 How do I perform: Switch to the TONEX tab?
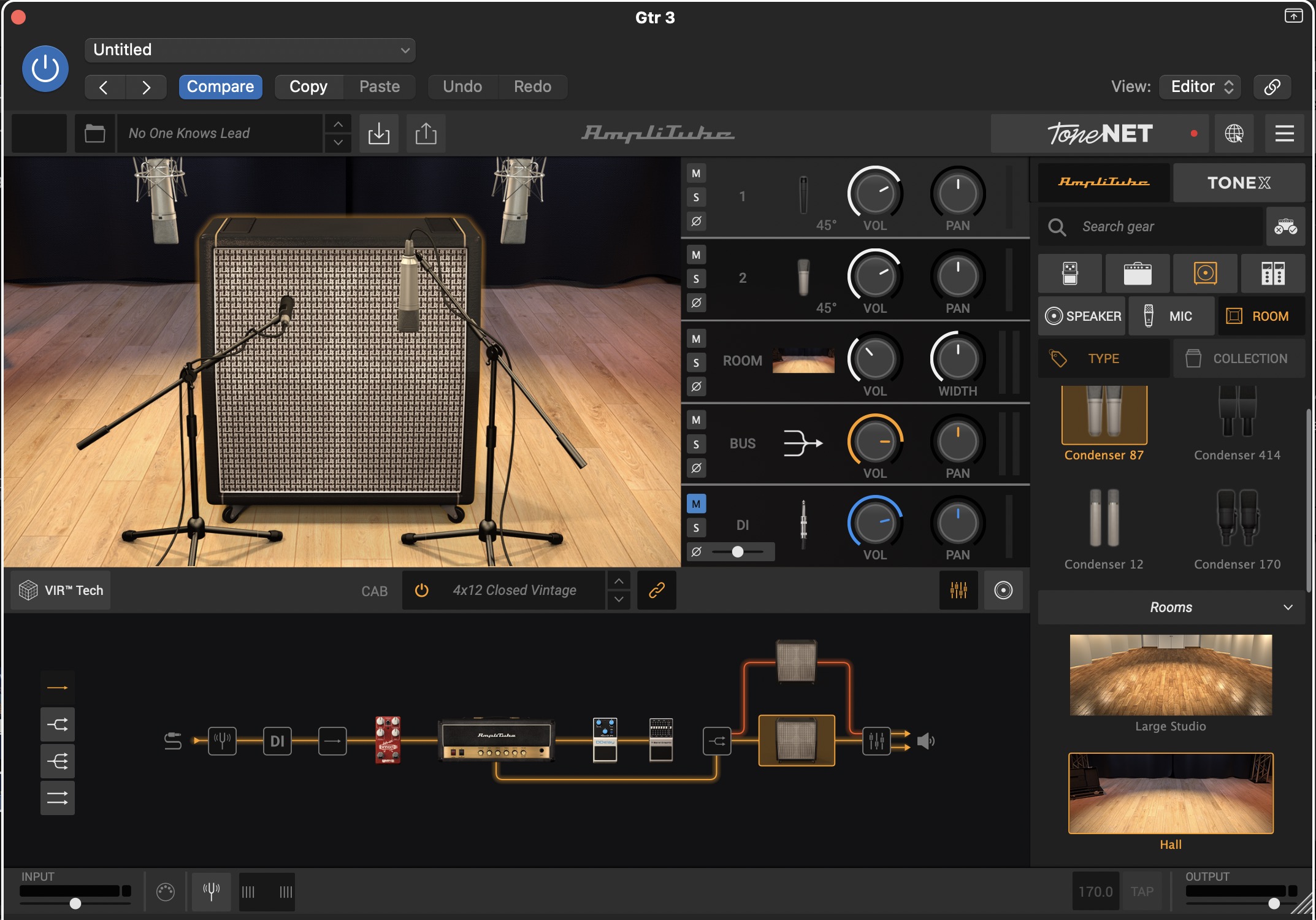[1238, 183]
